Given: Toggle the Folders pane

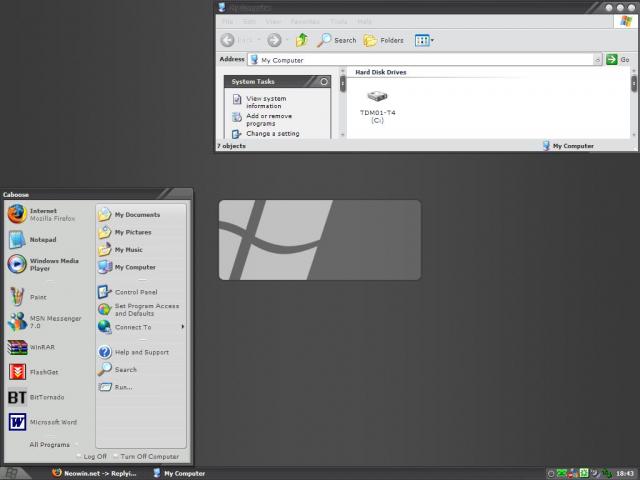Looking at the screenshot, I should tap(383, 40).
